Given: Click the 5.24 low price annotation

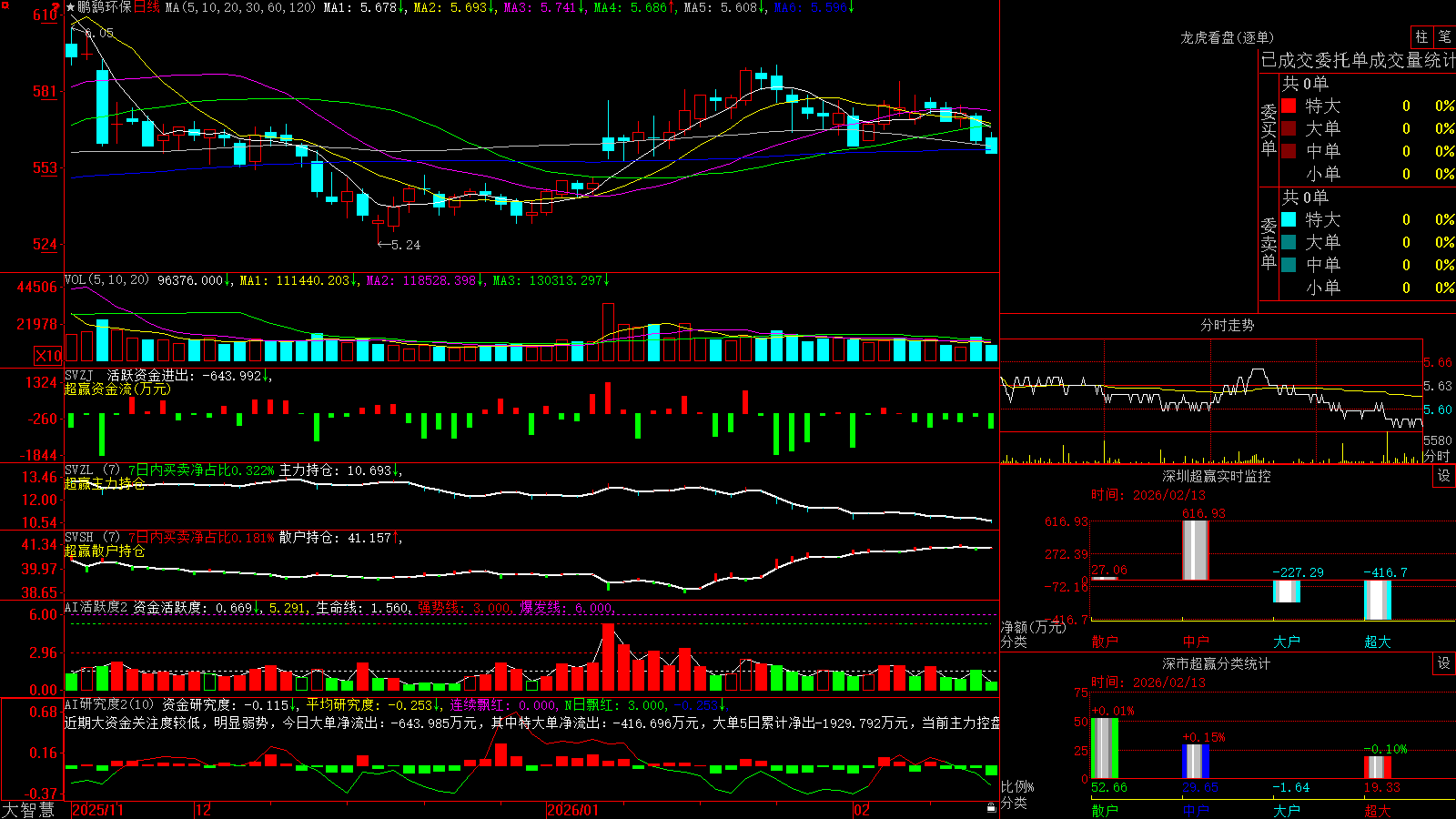Looking at the screenshot, I should pyautogui.click(x=406, y=245).
